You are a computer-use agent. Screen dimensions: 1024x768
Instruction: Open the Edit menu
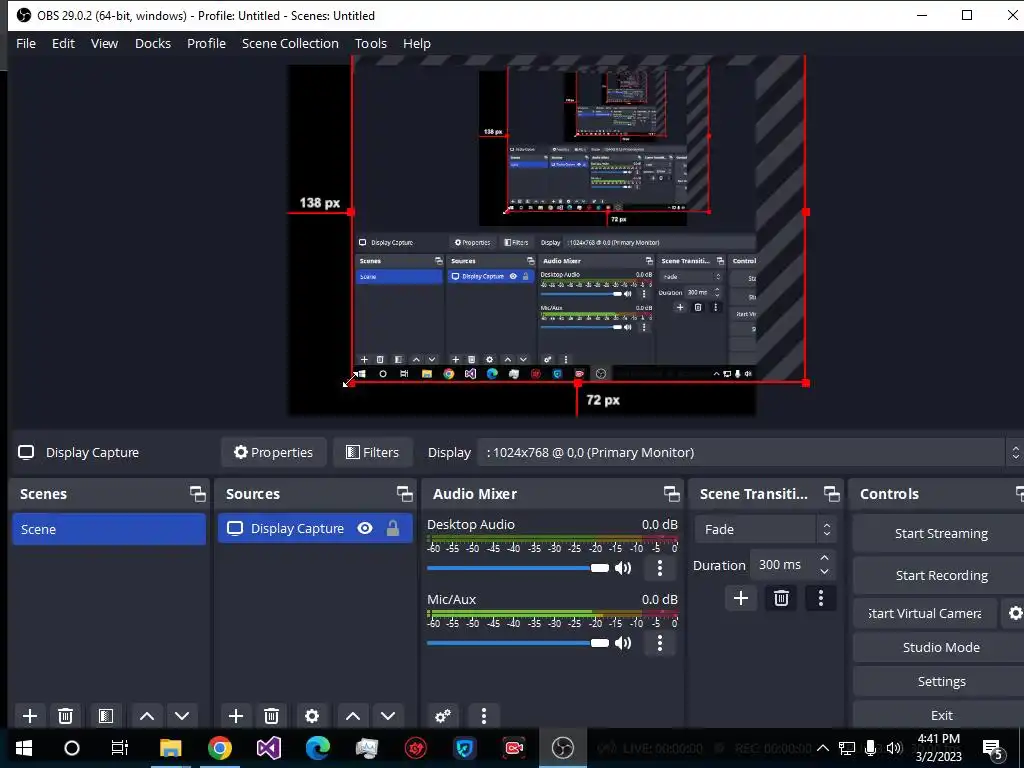[63, 43]
